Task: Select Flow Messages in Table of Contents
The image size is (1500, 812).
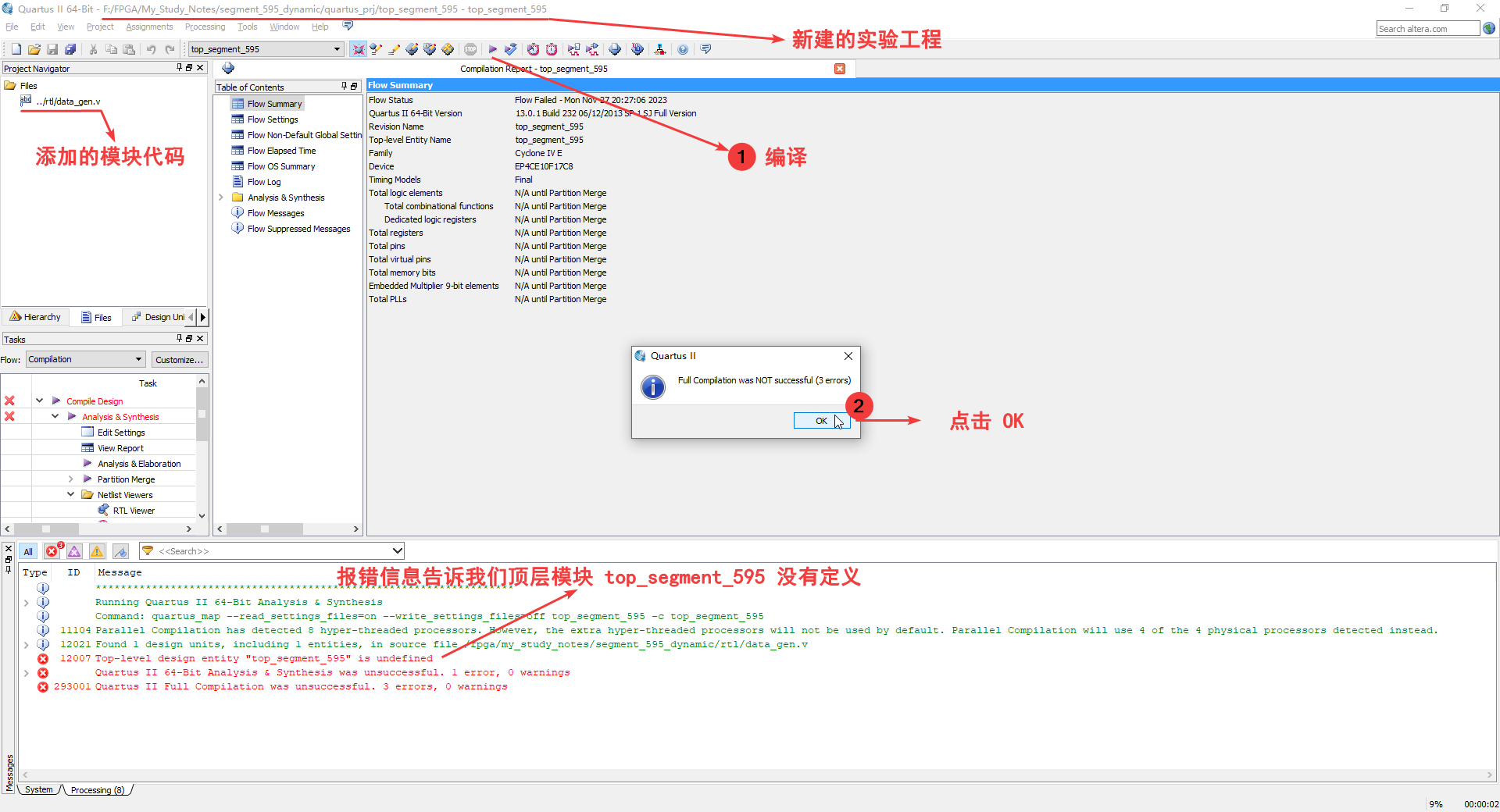Action: point(276,213)
